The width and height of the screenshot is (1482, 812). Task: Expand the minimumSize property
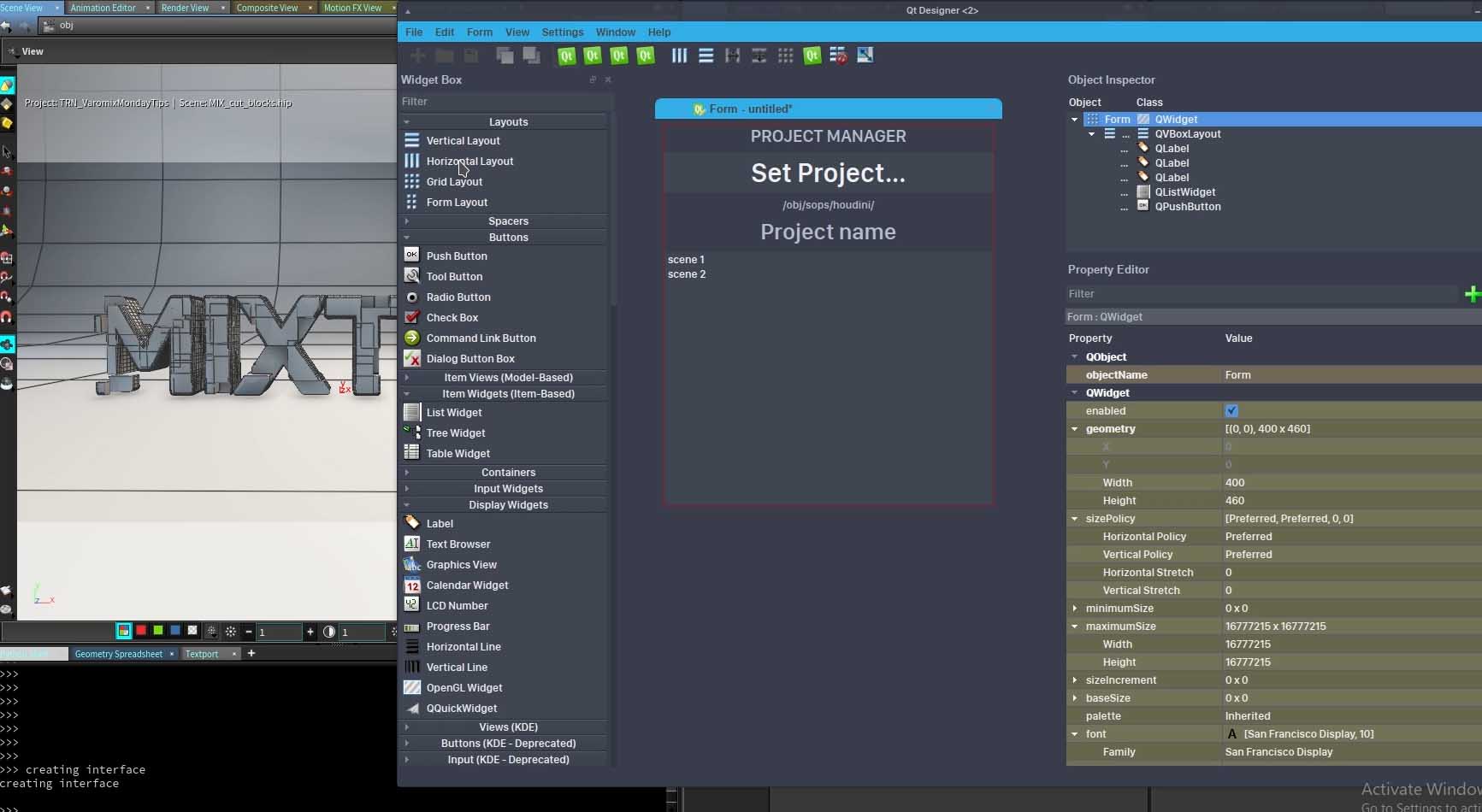(1075, 609)
